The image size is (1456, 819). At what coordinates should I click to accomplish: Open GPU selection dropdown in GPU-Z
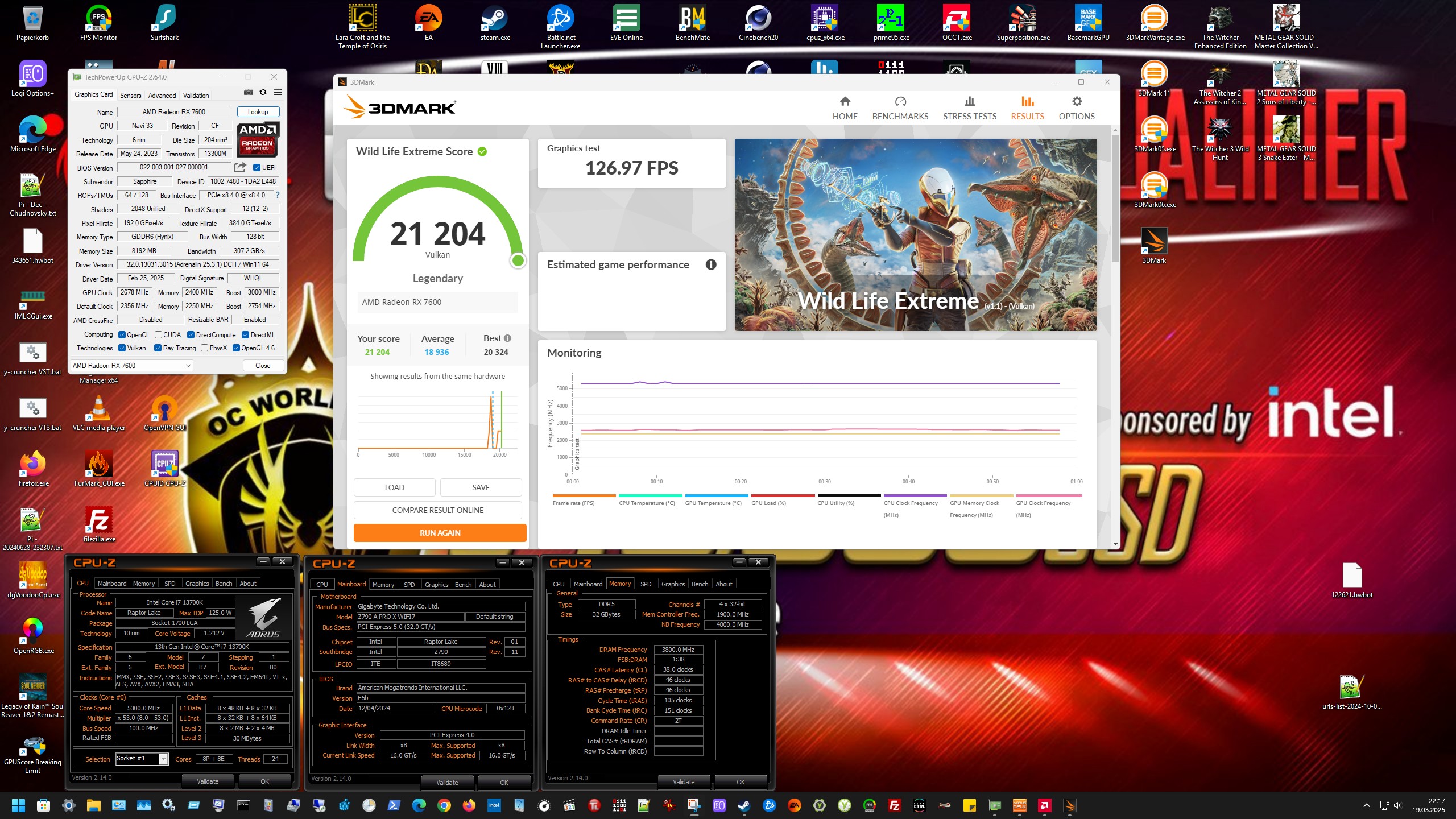(131, 366)
